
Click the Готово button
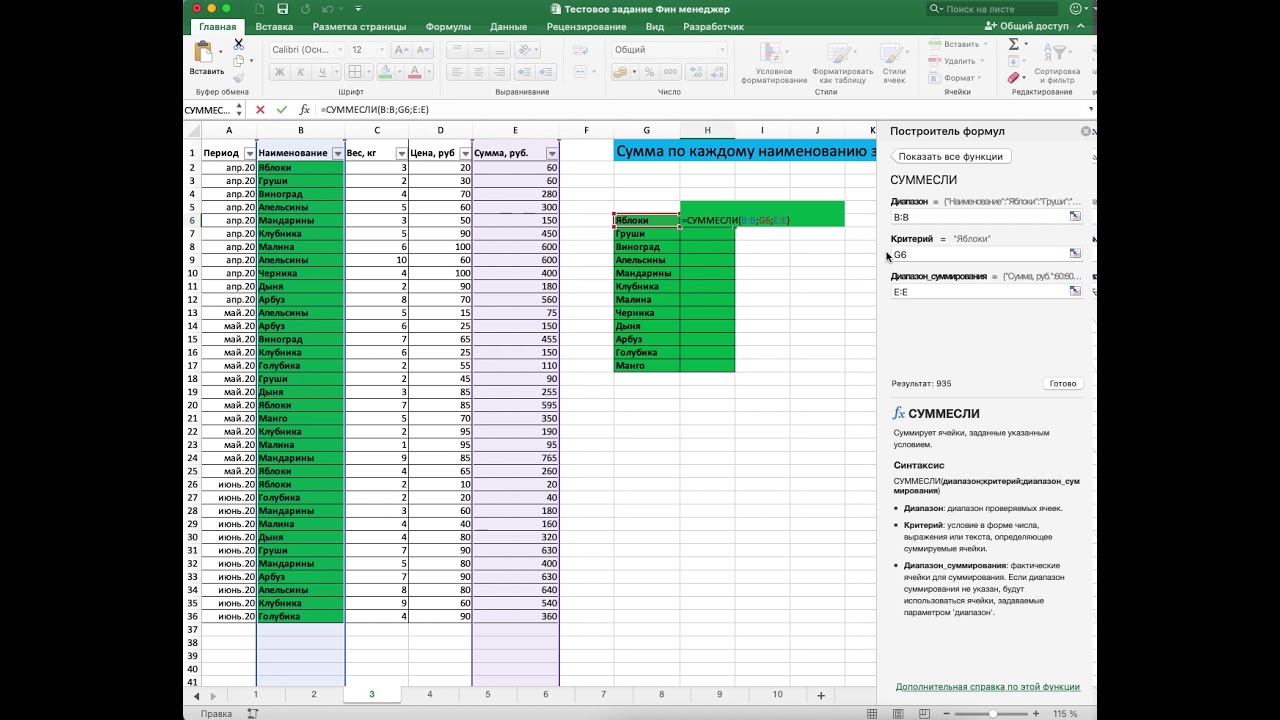tap(1063, 383)
